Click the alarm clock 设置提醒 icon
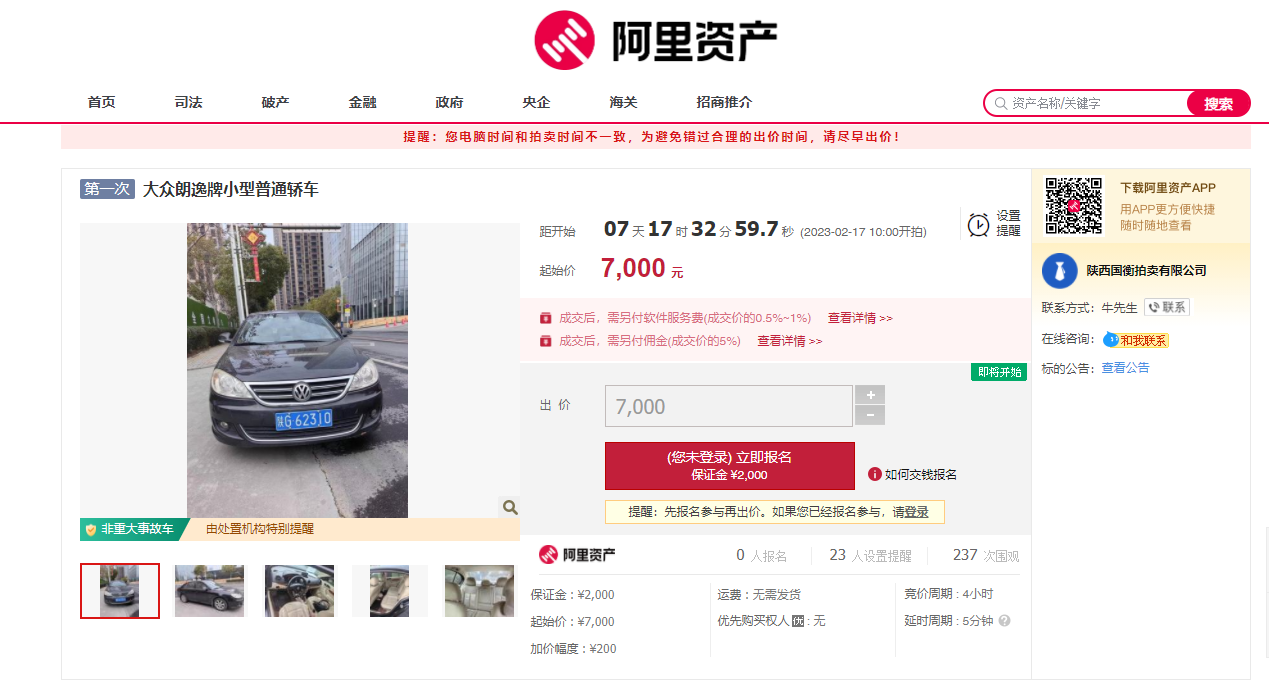1269x690 pixels. click(977, 224)
